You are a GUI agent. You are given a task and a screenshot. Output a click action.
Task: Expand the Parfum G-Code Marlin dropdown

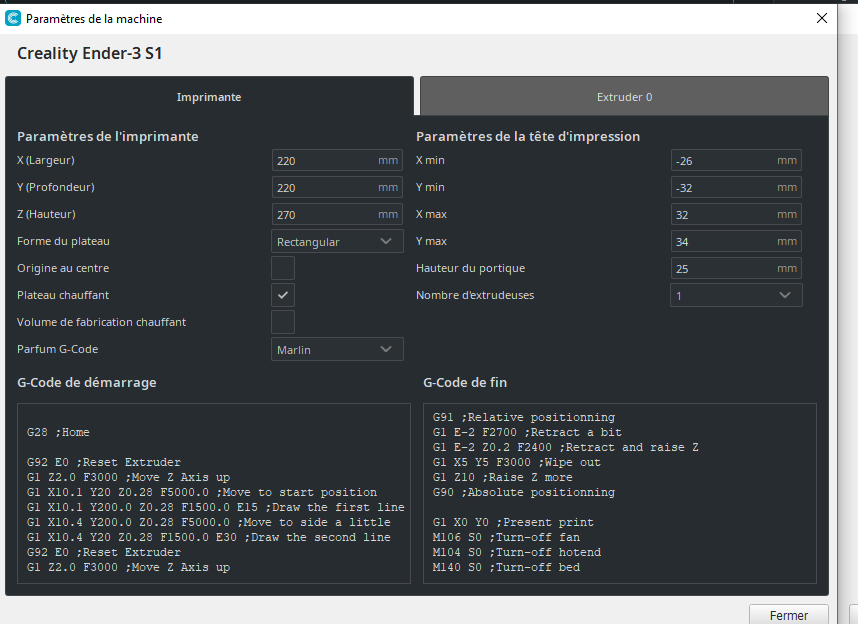[337, 349]
